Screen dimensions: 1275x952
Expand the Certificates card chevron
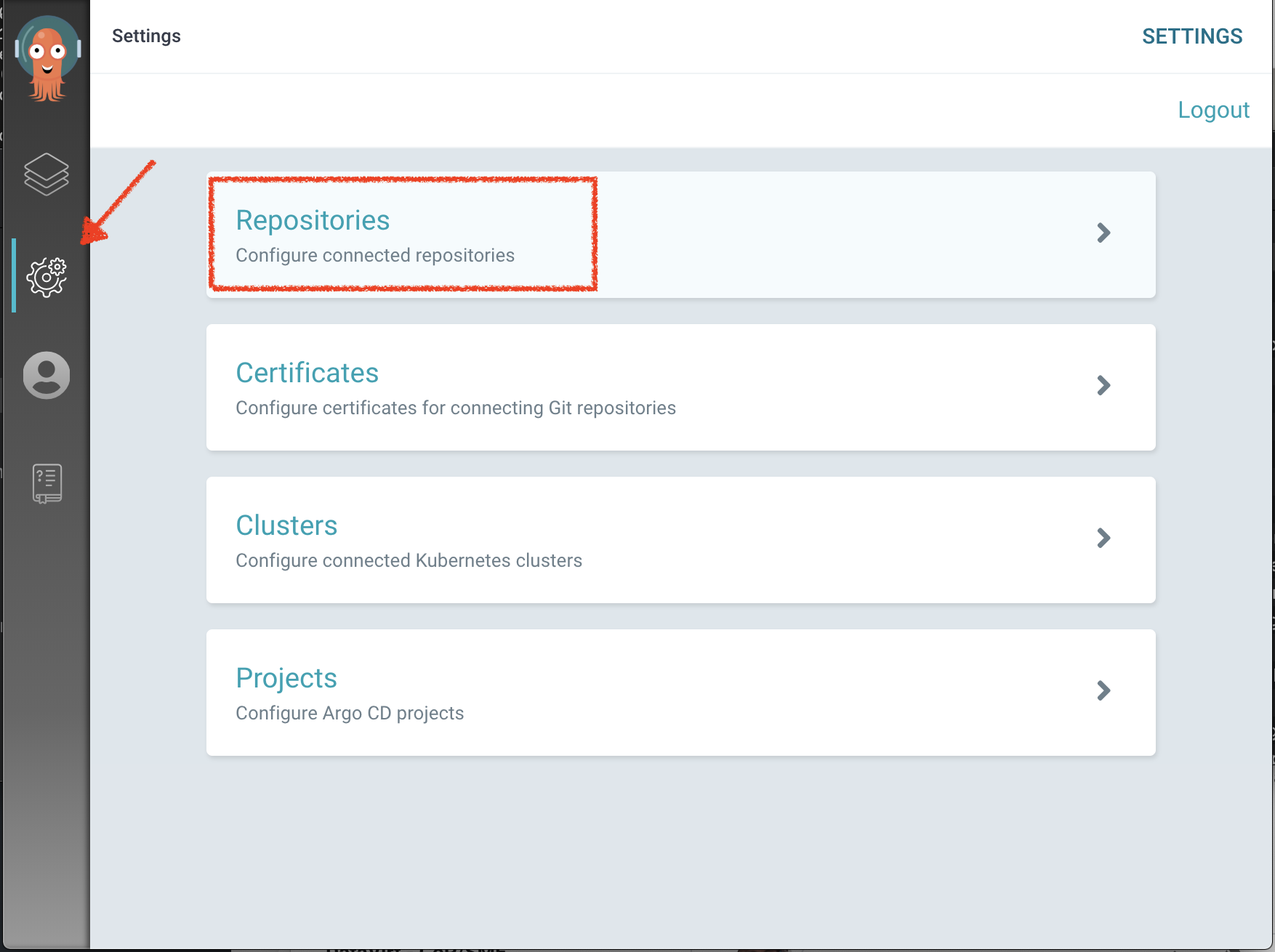tap(1103, 386)
